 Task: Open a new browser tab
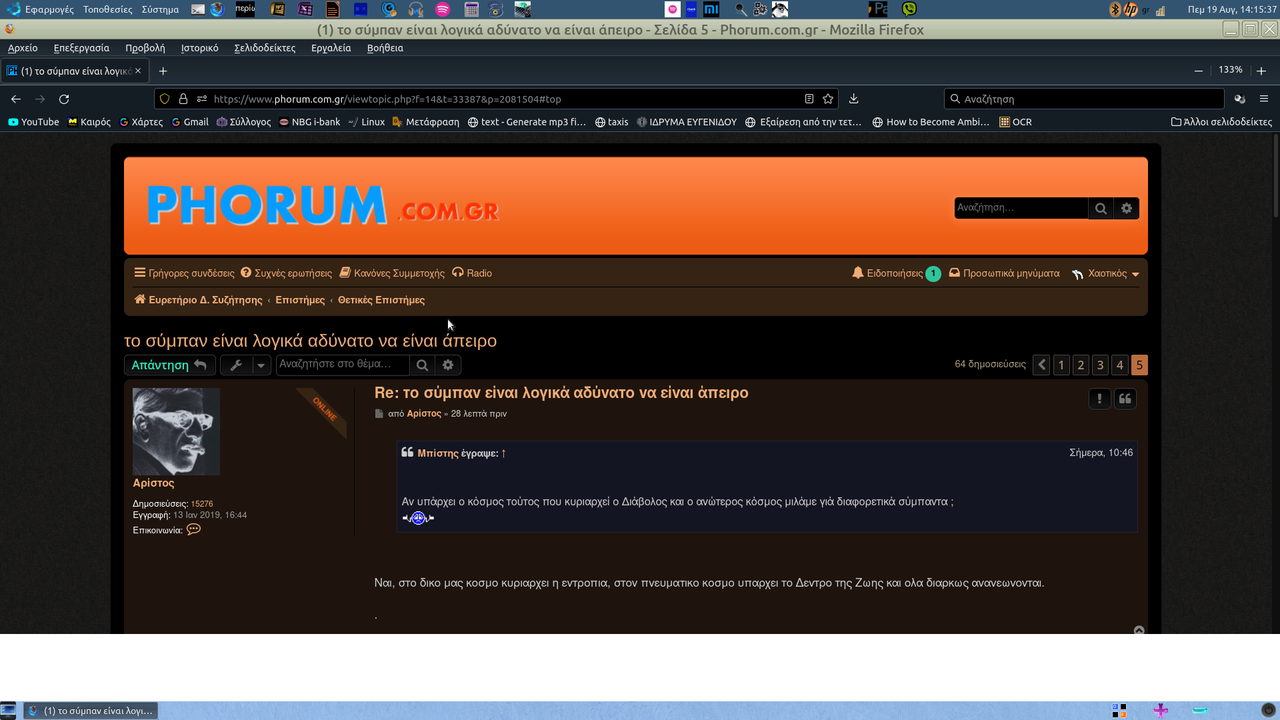pos(163,71)
